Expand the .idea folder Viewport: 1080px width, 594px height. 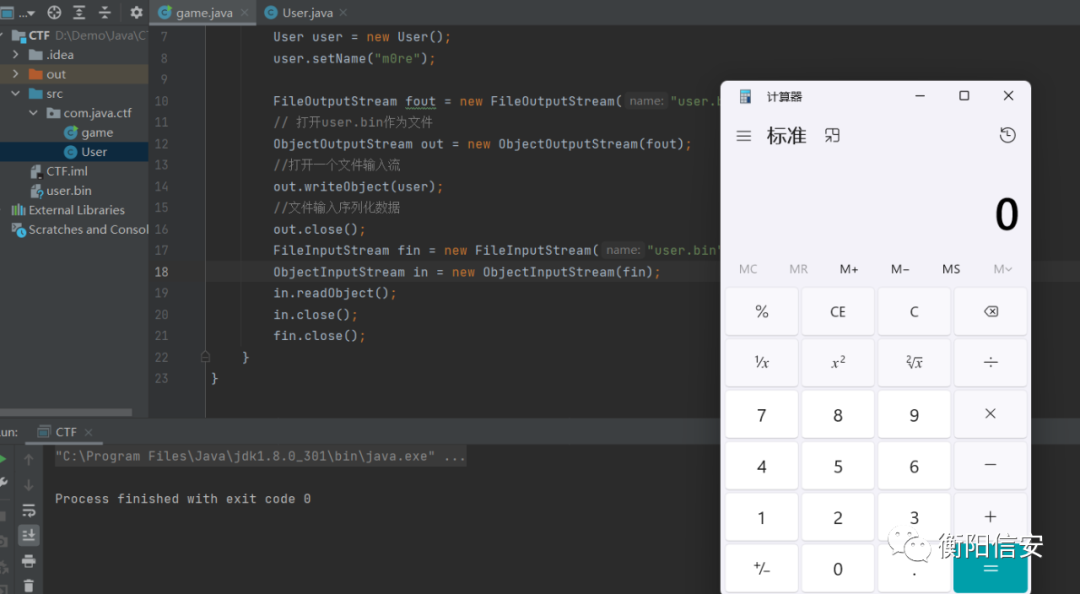click(x=16, y=54)
